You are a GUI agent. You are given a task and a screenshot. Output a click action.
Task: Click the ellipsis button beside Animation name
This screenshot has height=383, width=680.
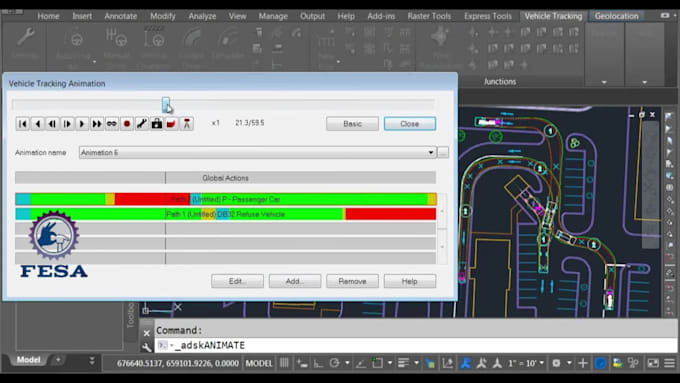(443, 153)
